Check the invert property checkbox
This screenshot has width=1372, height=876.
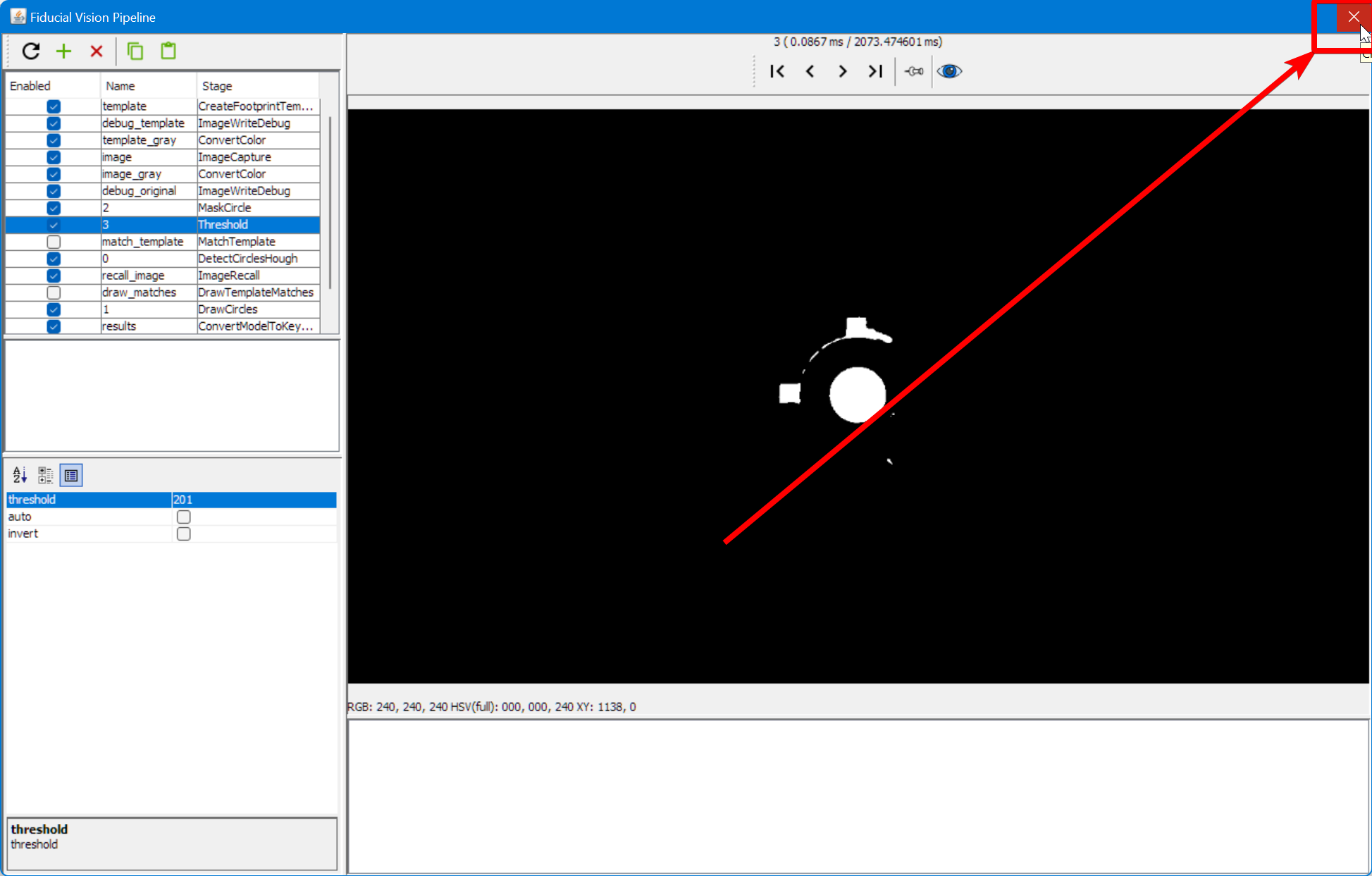click(184, 533)
